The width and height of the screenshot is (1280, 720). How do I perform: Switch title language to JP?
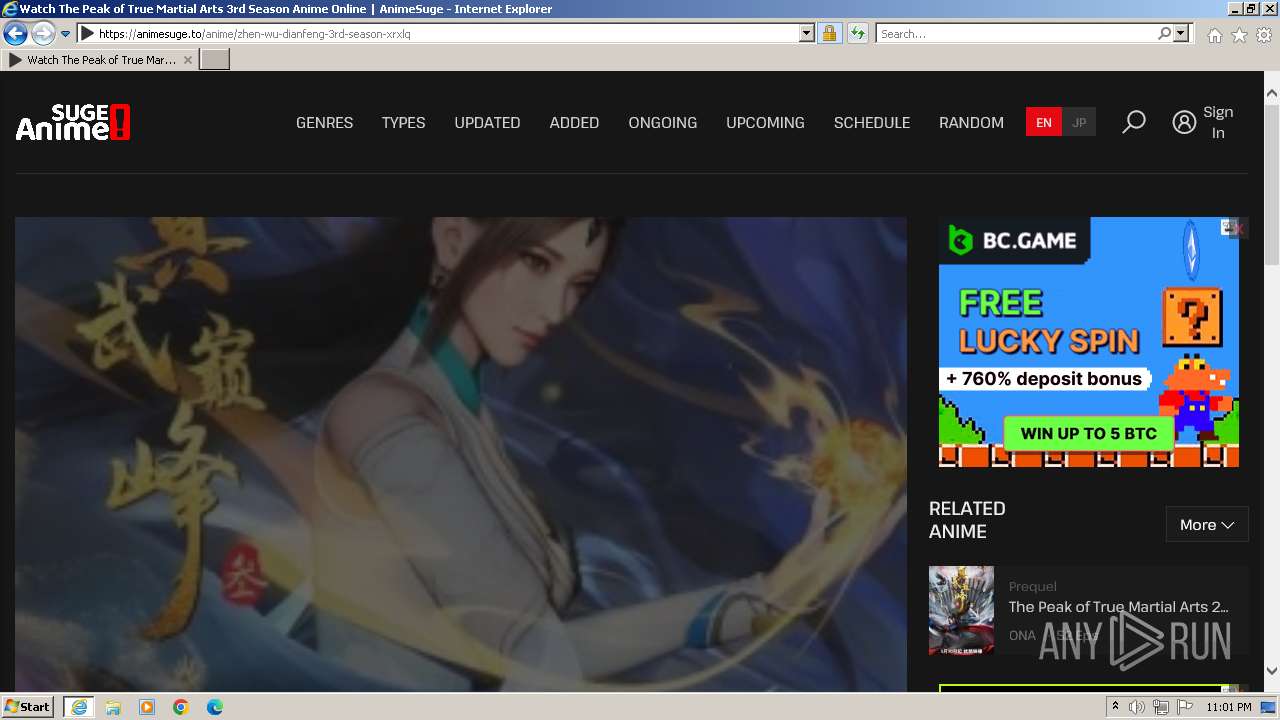point(1079,122)
